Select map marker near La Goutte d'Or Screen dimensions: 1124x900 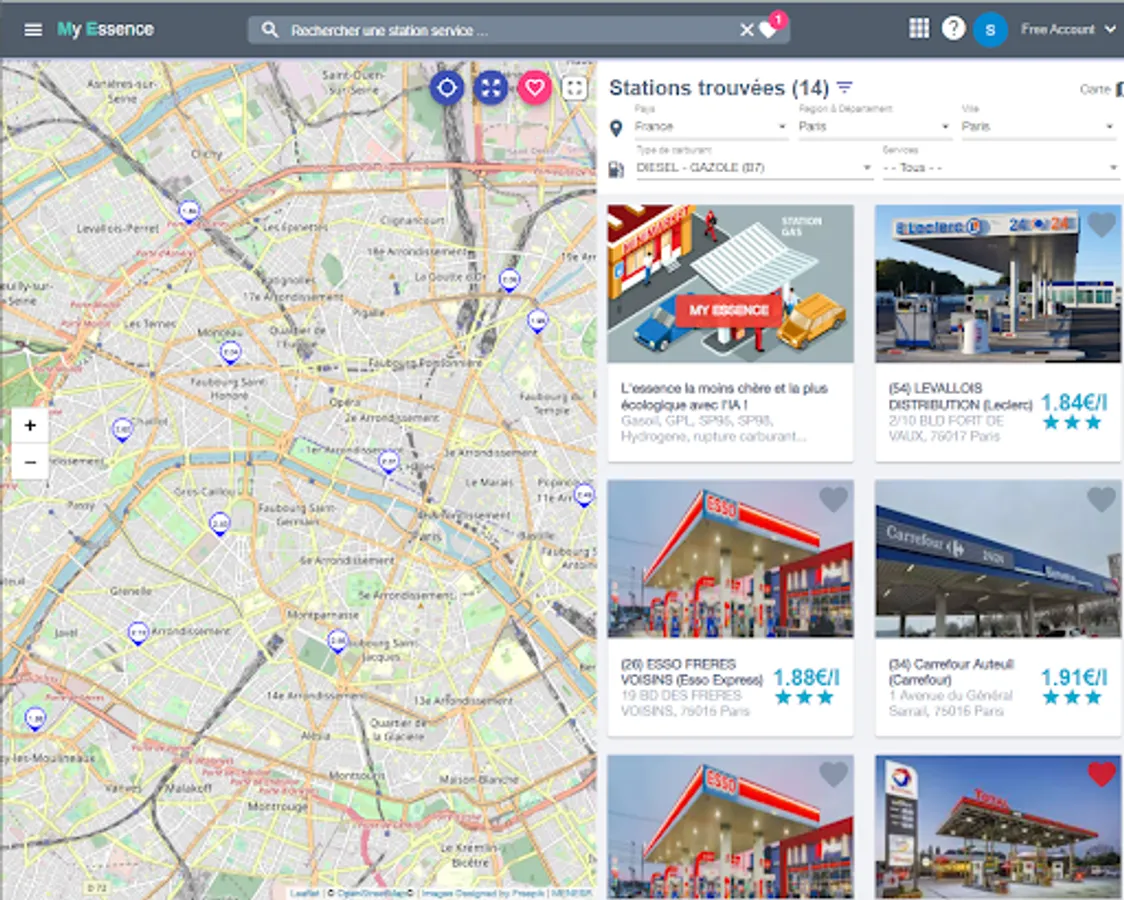(x=509, y=279)
